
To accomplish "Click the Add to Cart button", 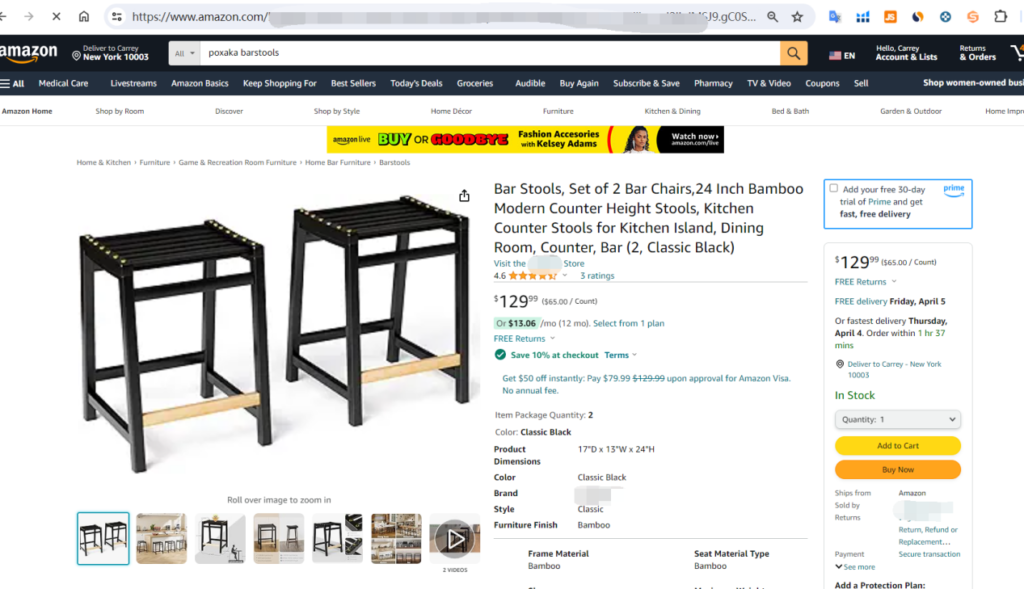I will click(x=897, y=445).
